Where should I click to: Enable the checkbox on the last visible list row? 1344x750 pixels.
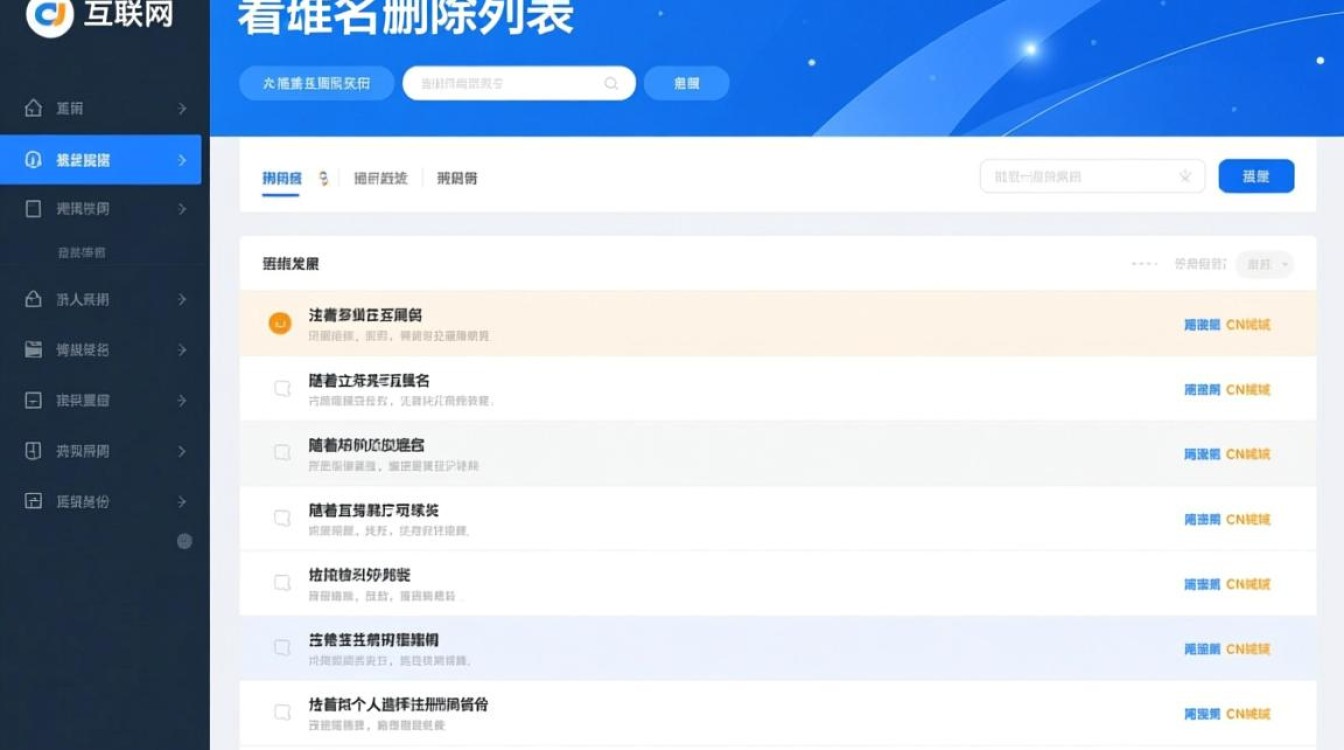[280, 712]
